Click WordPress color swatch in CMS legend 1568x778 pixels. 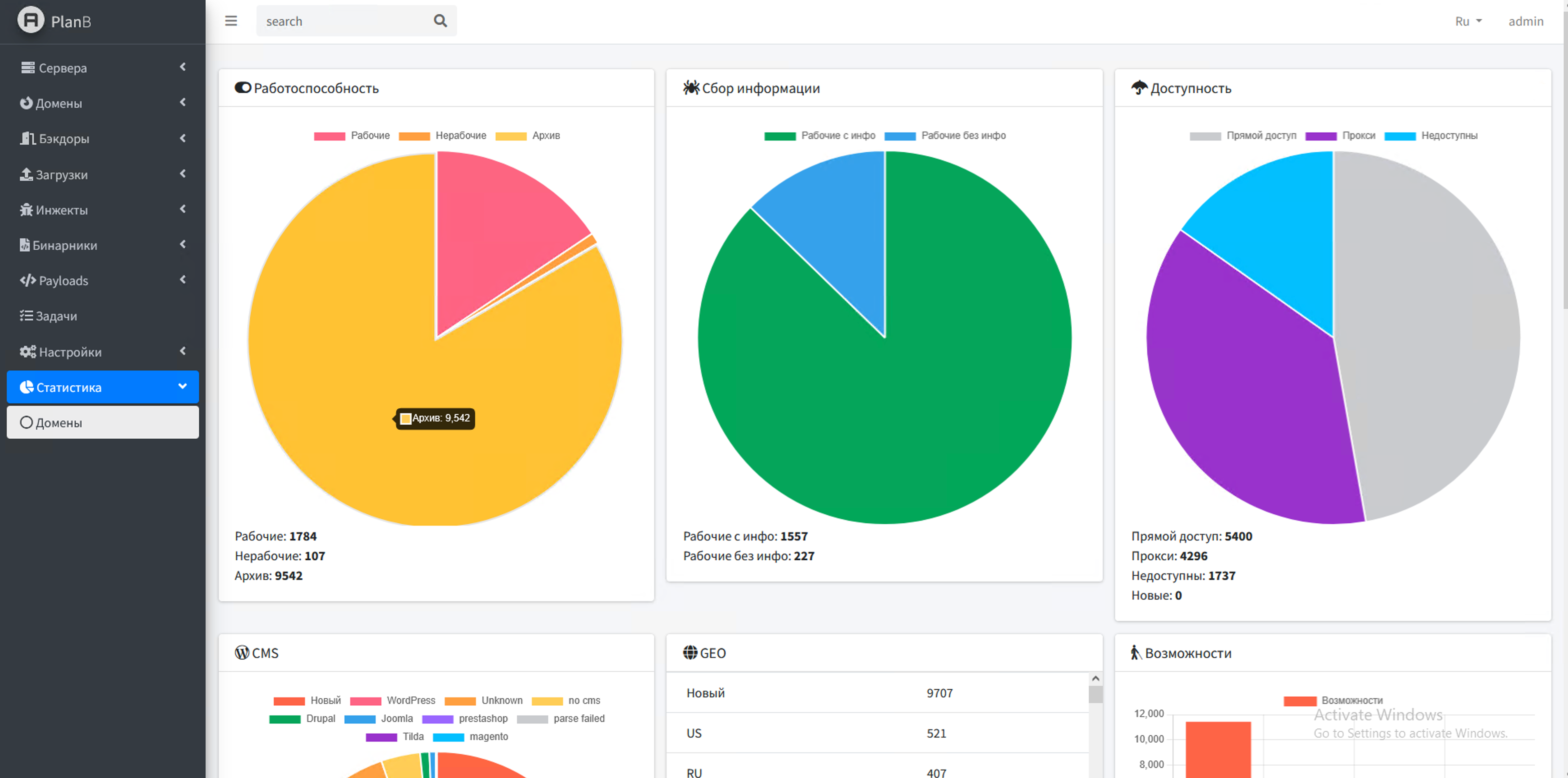[365, 701]
